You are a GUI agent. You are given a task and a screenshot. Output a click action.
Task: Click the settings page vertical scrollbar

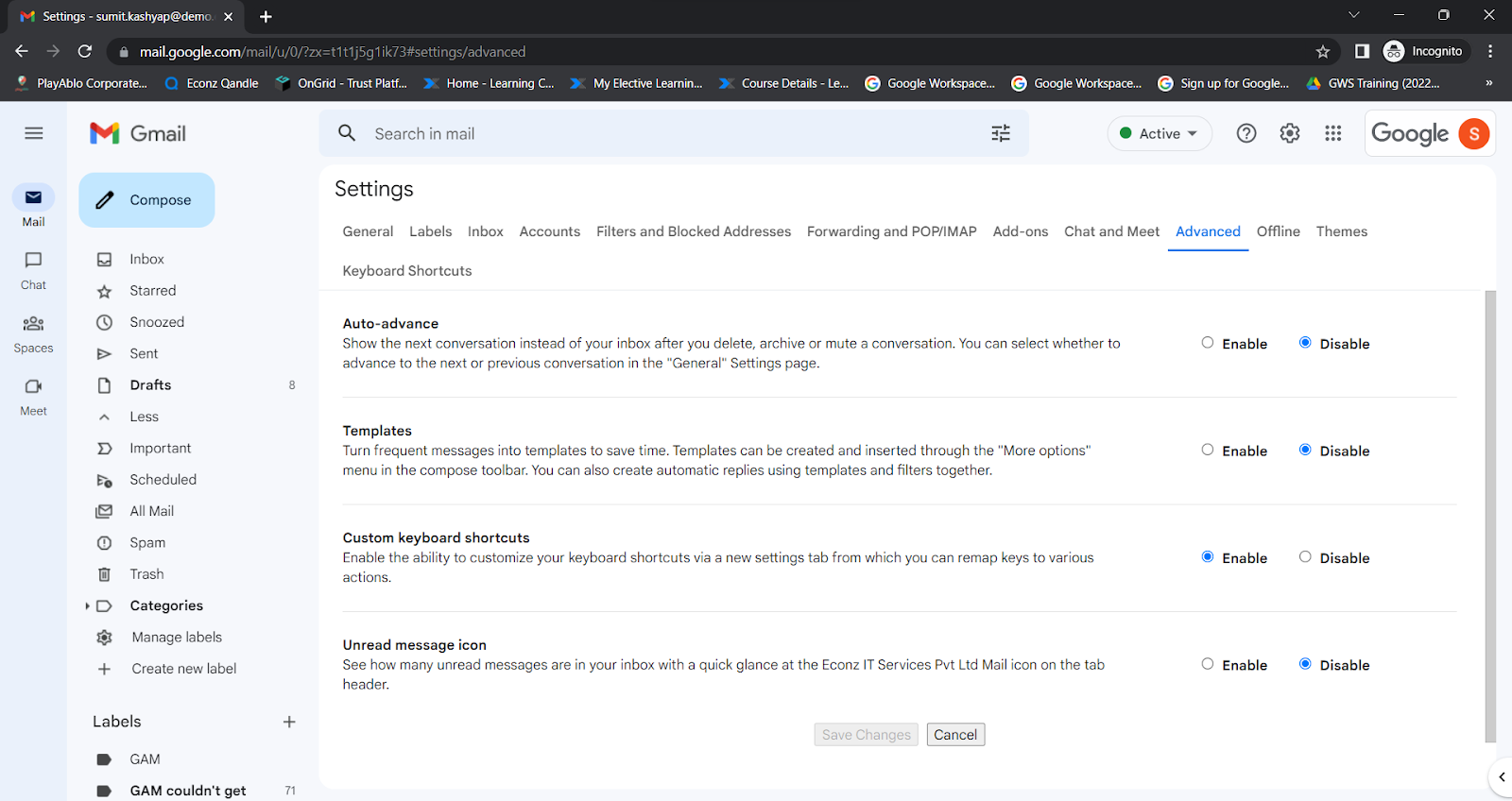click(1490, 517)
